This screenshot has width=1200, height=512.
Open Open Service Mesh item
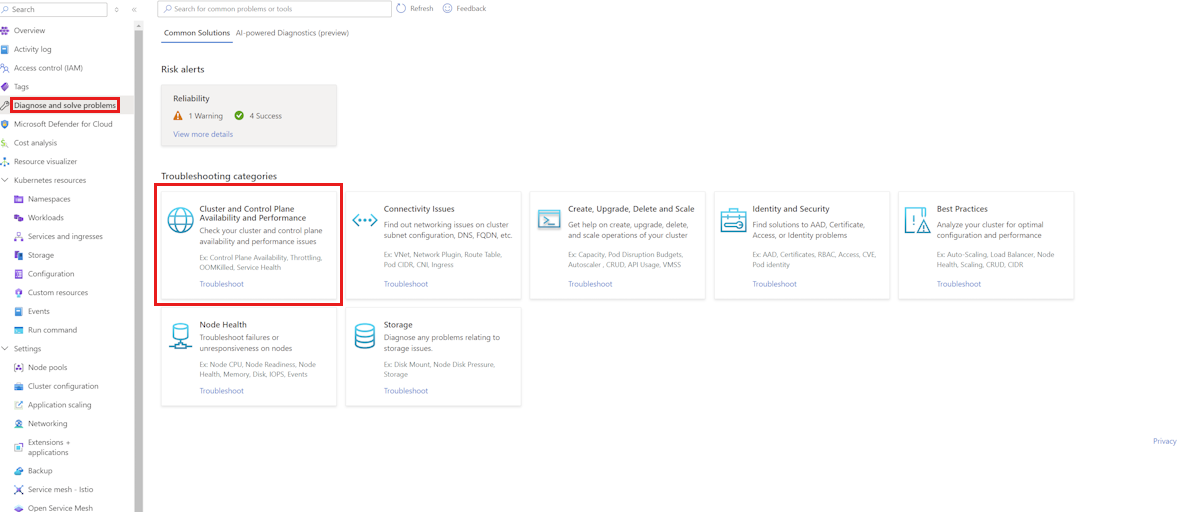[x=60, y=508]
